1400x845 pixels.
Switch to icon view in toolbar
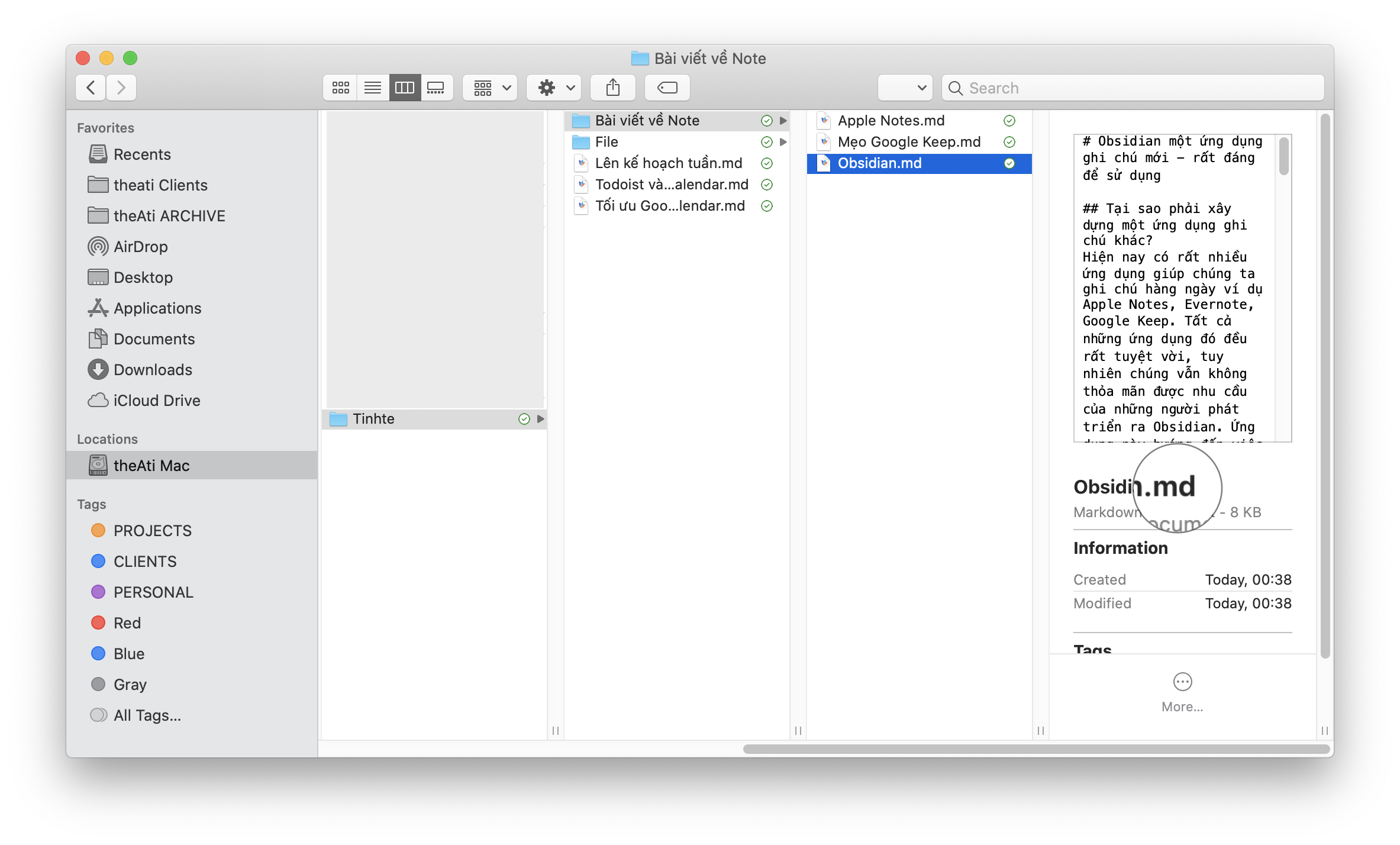340,88
